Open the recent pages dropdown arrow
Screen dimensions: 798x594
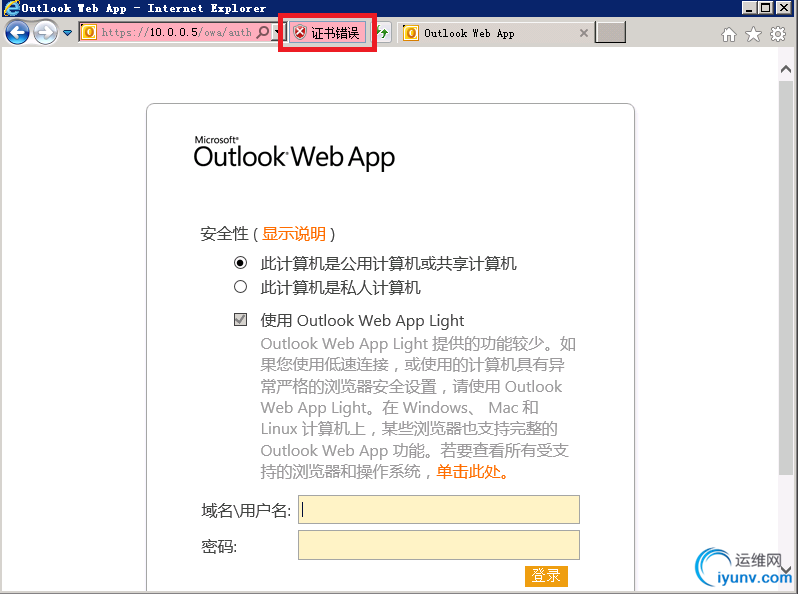[67, 33]
